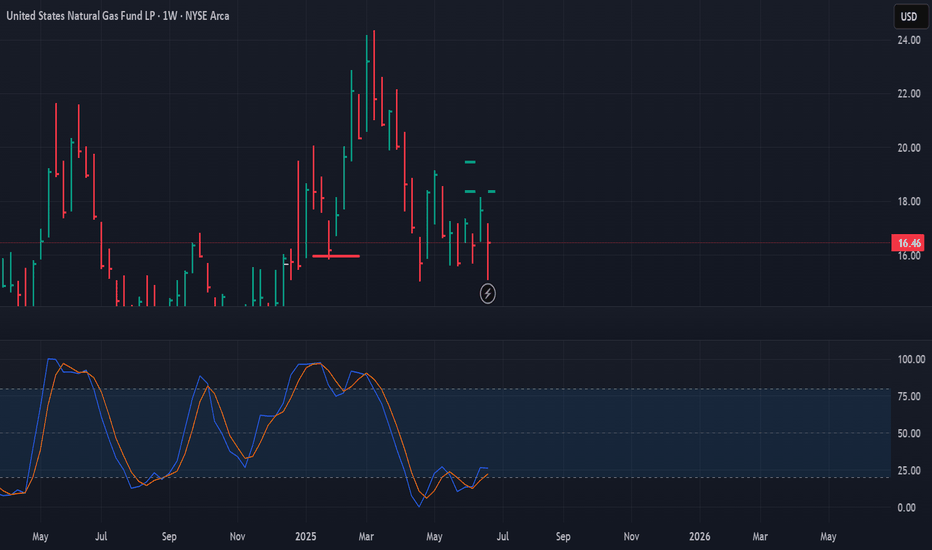The height and width of the screenshot is (550, 932).
Task: Click the 16.00 price scale label
Action: click(909, 256)
